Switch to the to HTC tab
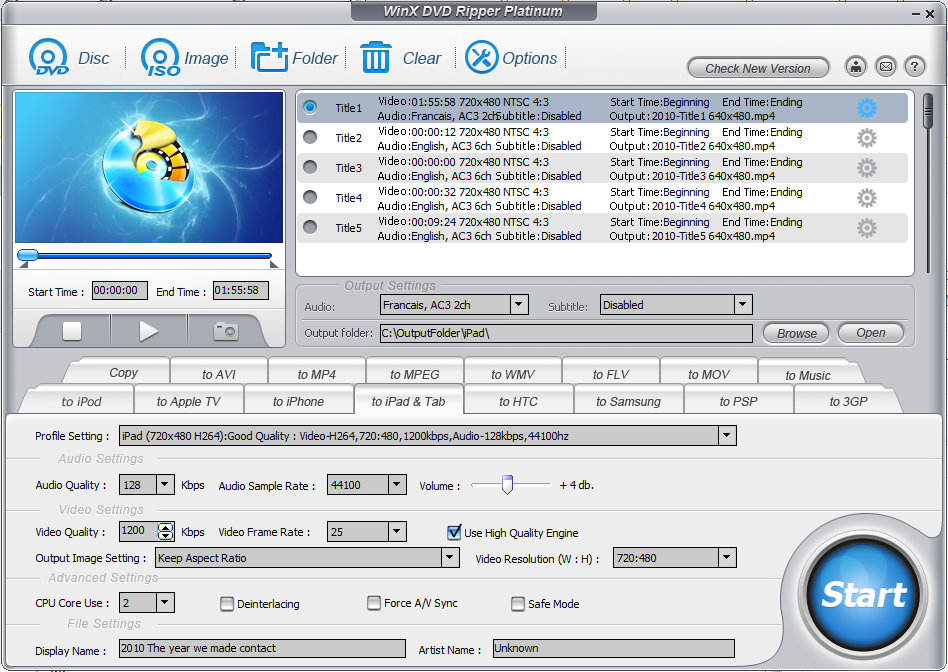The image size is (948, 672). 519,401
